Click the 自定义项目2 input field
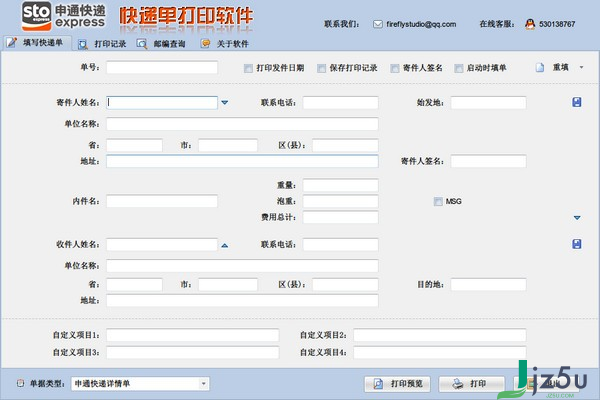This screenshot has width=600, height=400. click(x=440, y=335)
